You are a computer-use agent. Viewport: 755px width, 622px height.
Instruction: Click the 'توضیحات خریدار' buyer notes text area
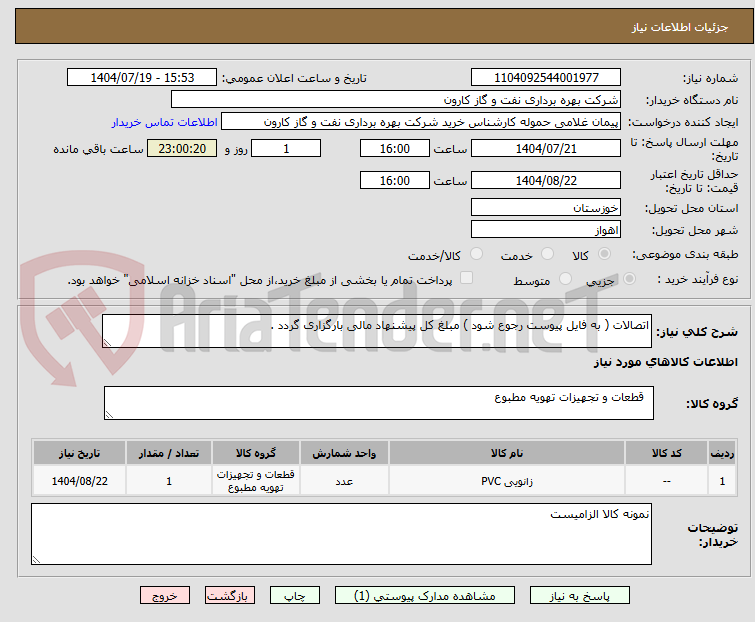click(x=341, y=534)
